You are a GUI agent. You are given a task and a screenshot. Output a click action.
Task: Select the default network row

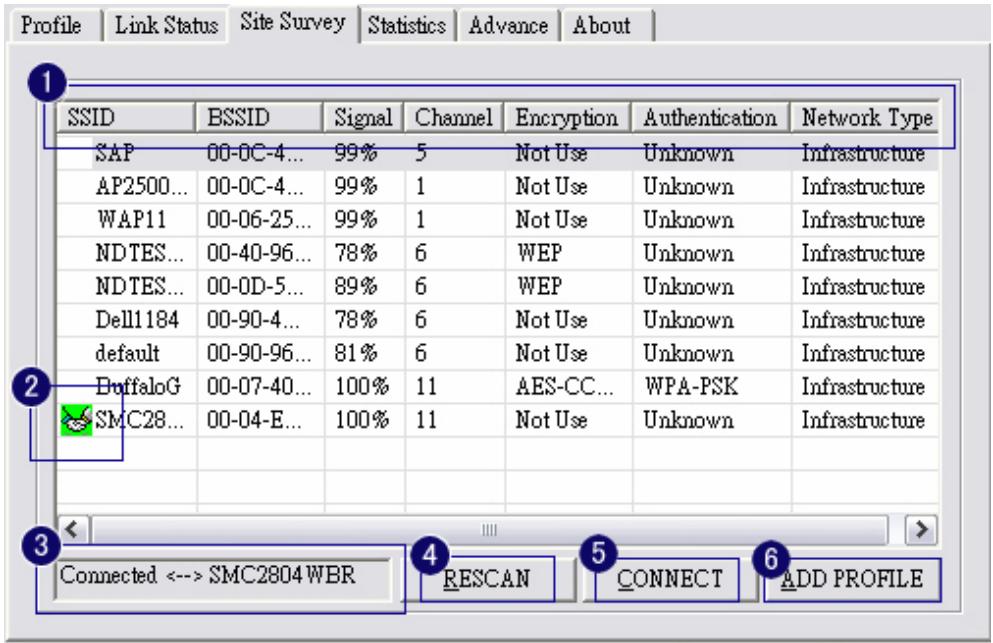click(498, 353)
